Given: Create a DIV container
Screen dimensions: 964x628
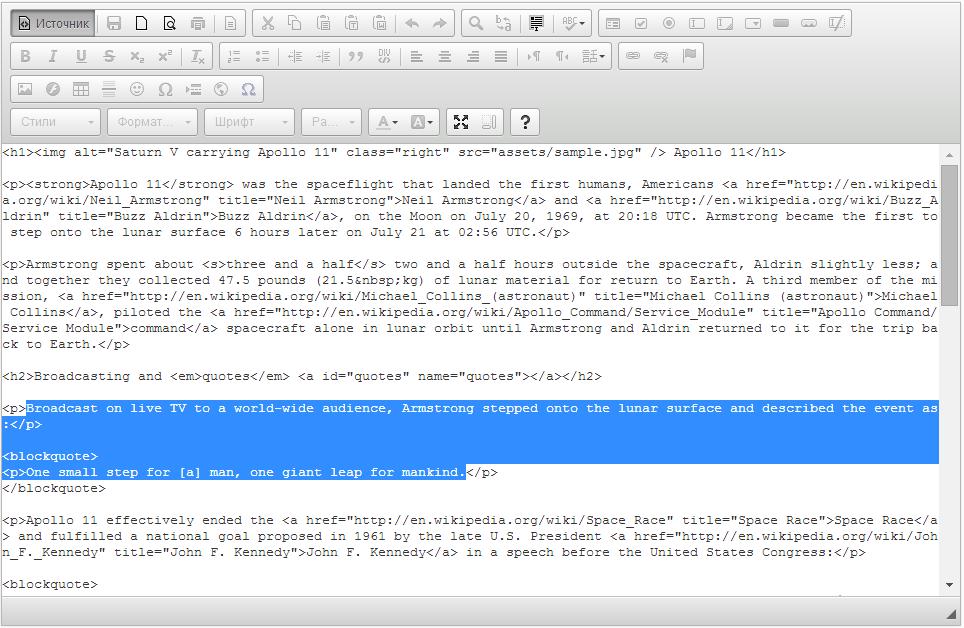Looking at the screenshot, I should 384,56.
